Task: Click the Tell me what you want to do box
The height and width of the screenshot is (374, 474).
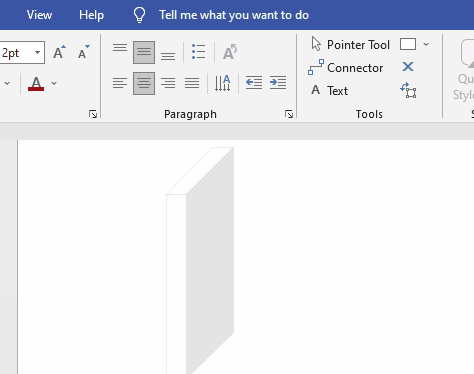Action: click(234, 15)
